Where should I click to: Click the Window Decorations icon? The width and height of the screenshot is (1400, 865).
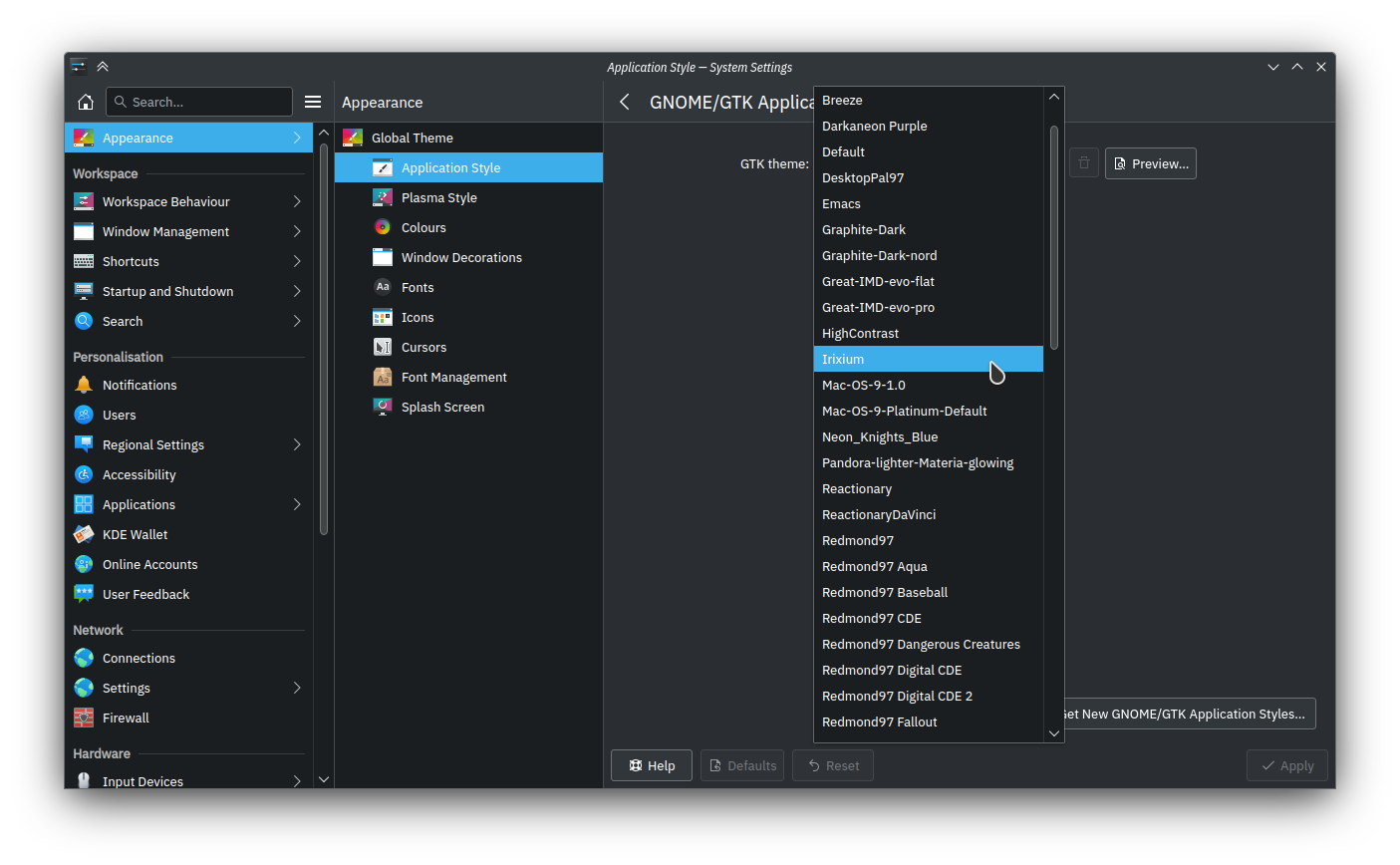click(383, 257)
